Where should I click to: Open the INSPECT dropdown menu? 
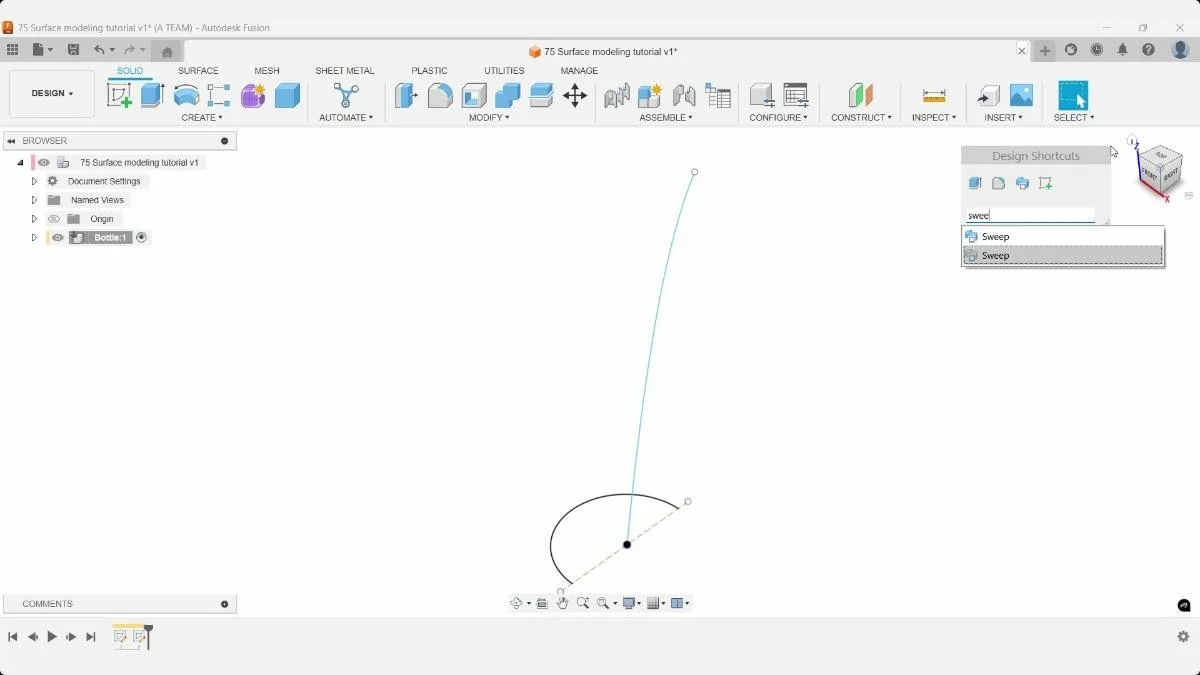pyautogui.click(x=934, y=118)
